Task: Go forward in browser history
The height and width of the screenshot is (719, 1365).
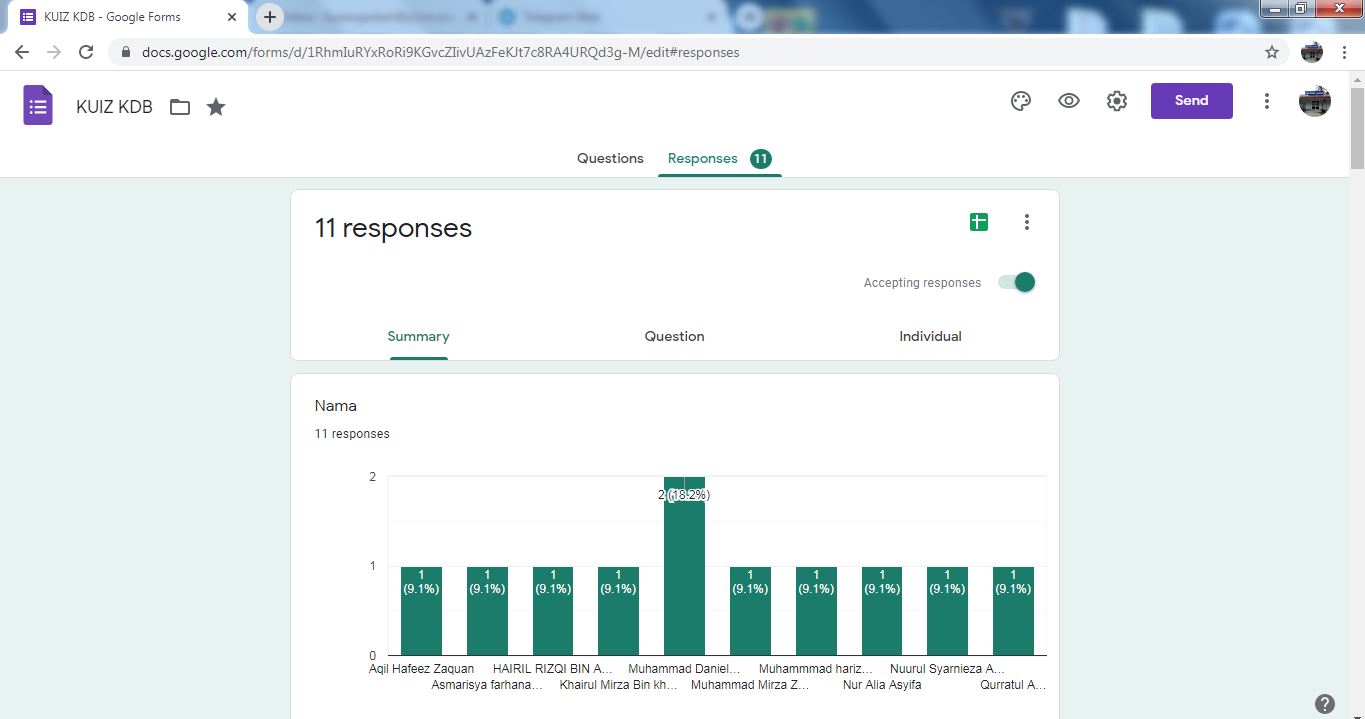Action: coord(54,52)
